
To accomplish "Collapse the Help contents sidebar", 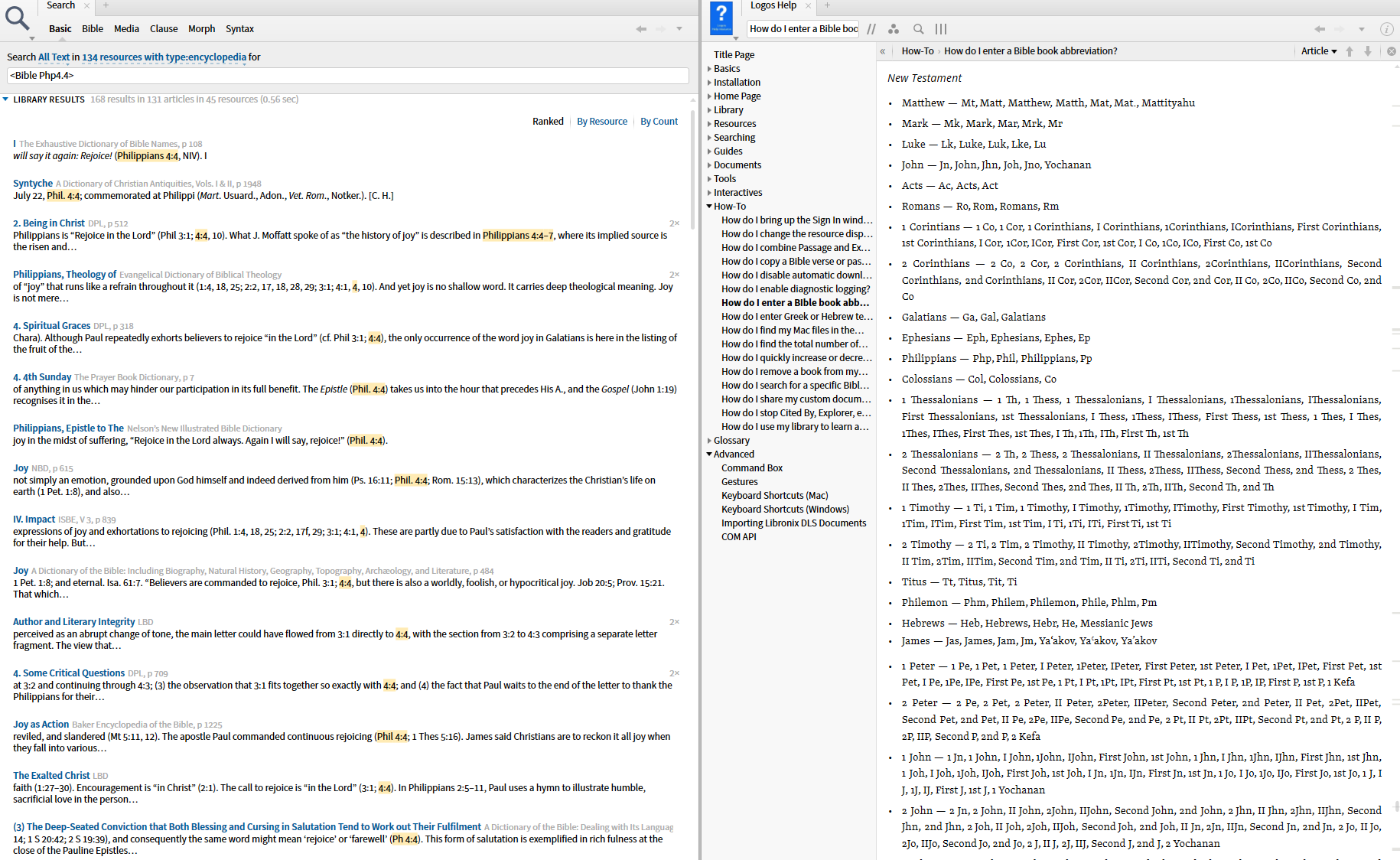I will point(882,51).
